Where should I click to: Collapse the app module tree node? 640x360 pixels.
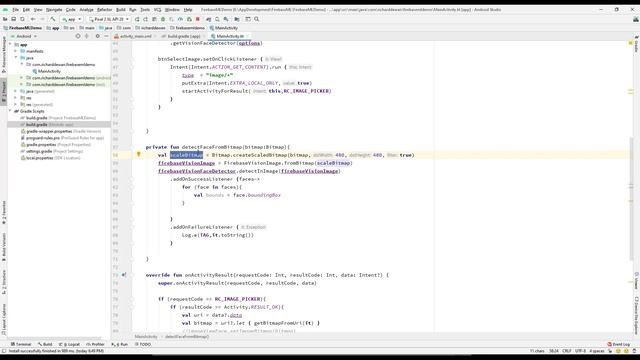click(11, 44)
